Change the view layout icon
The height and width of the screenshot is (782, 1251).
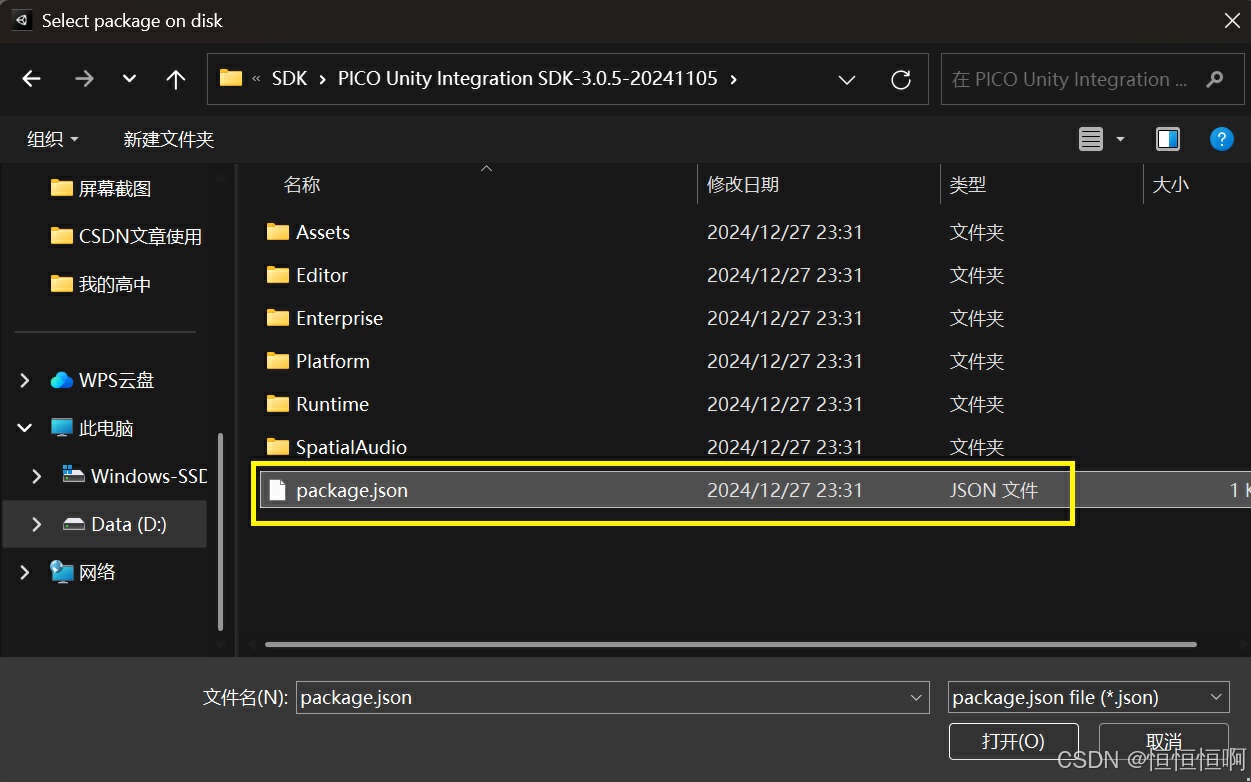click(x=1091, y=139)
